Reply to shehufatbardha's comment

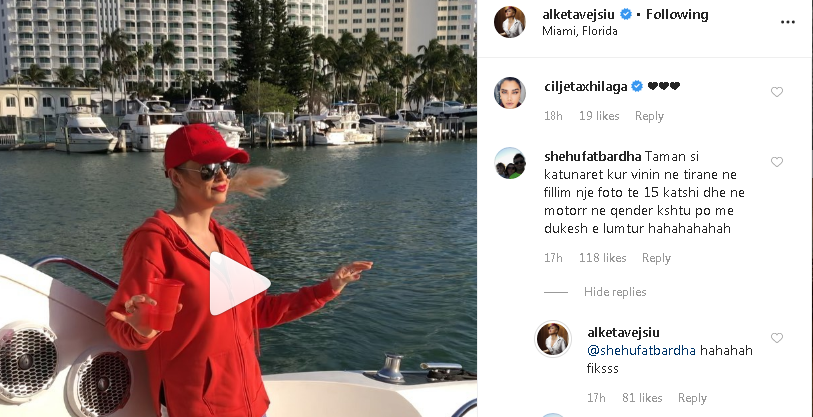tap(656, 258)
